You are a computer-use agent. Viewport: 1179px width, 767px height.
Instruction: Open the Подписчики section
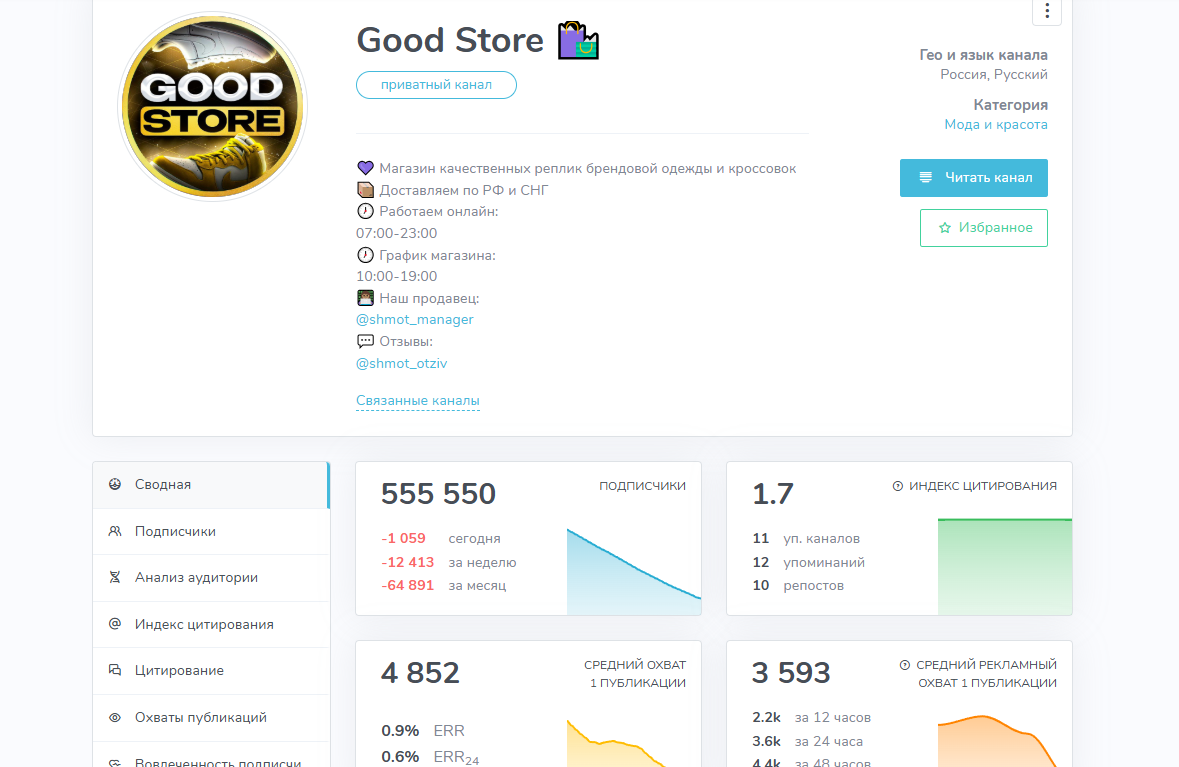(211, 532)
